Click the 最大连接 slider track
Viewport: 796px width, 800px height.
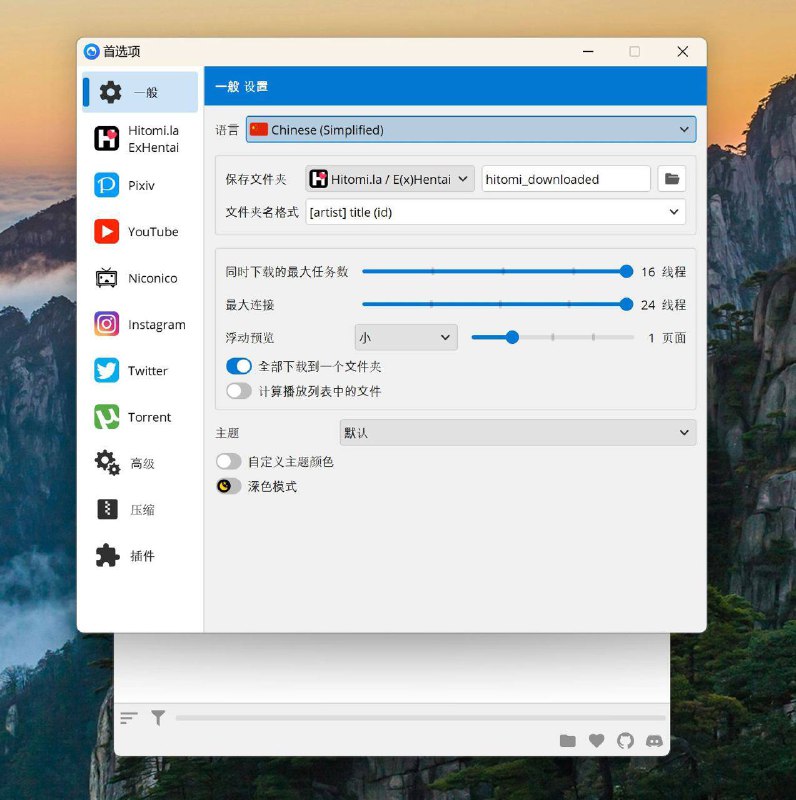pos(494,304)
